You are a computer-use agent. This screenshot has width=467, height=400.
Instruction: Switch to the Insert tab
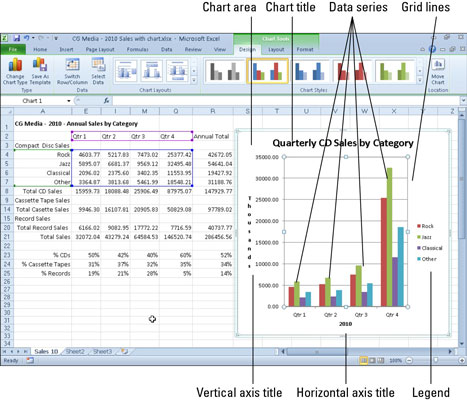point(66,49)
